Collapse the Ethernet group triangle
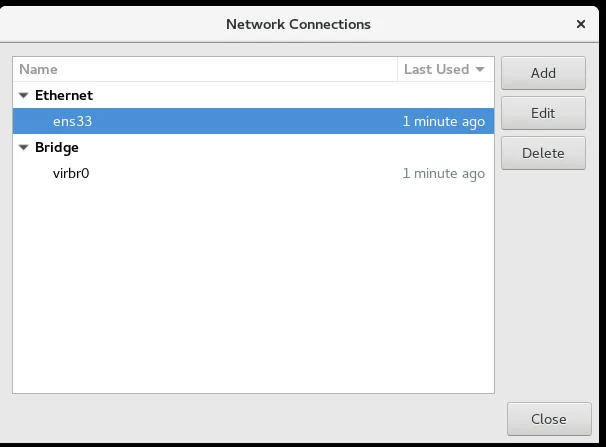Screen dimensions: 606x447 click(24, 96)
